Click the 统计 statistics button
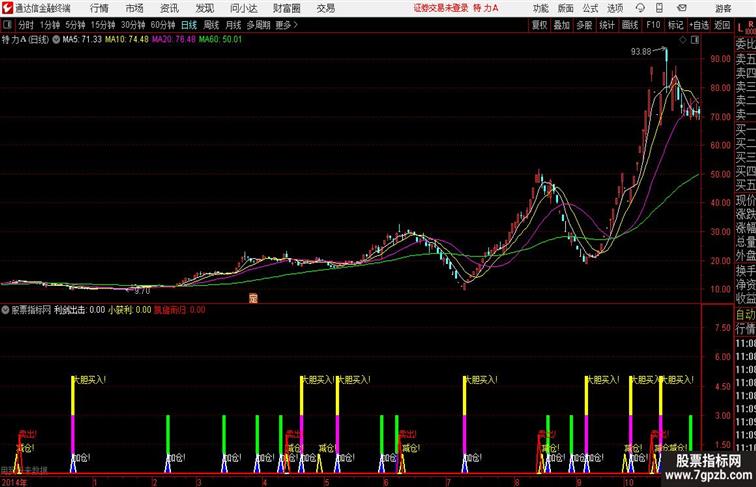Viewport: 756px width, 487px height. (x=607, y=25)
